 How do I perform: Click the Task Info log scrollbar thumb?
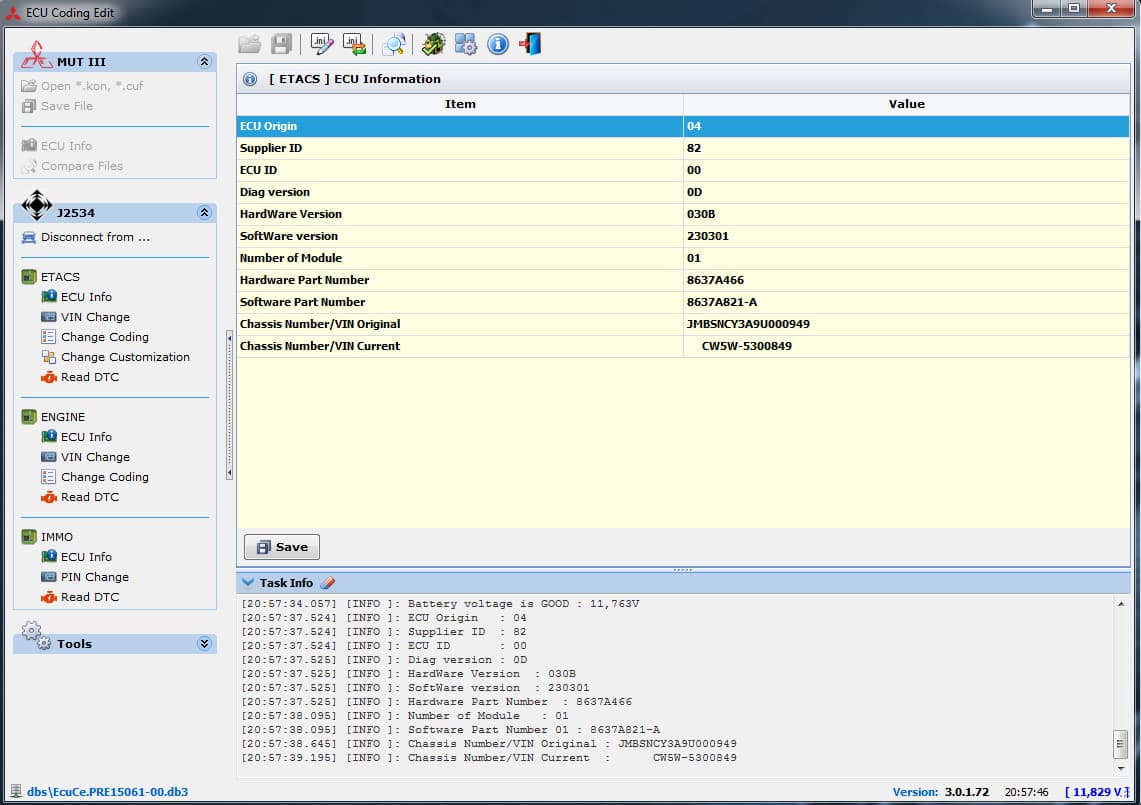coord(1121,744)
